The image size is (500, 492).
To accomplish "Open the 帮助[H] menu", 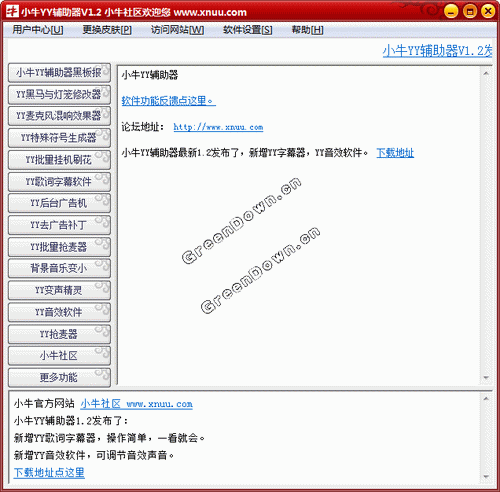I will [307, 30].
